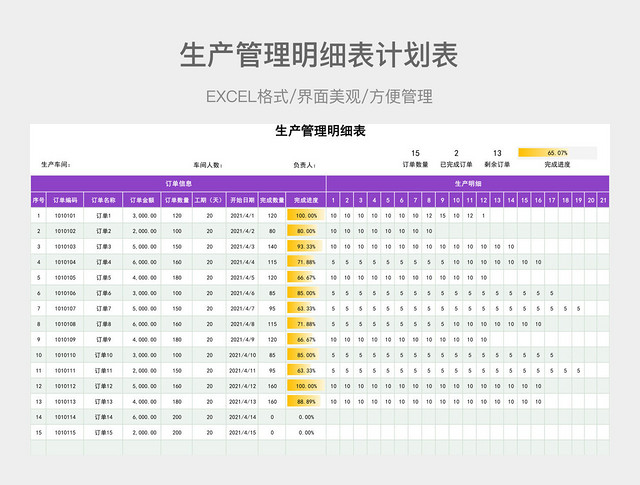Click the 生产明细 merged header cell
The image size is (640, 485).
pyautogui.click(x=468, y=184)
